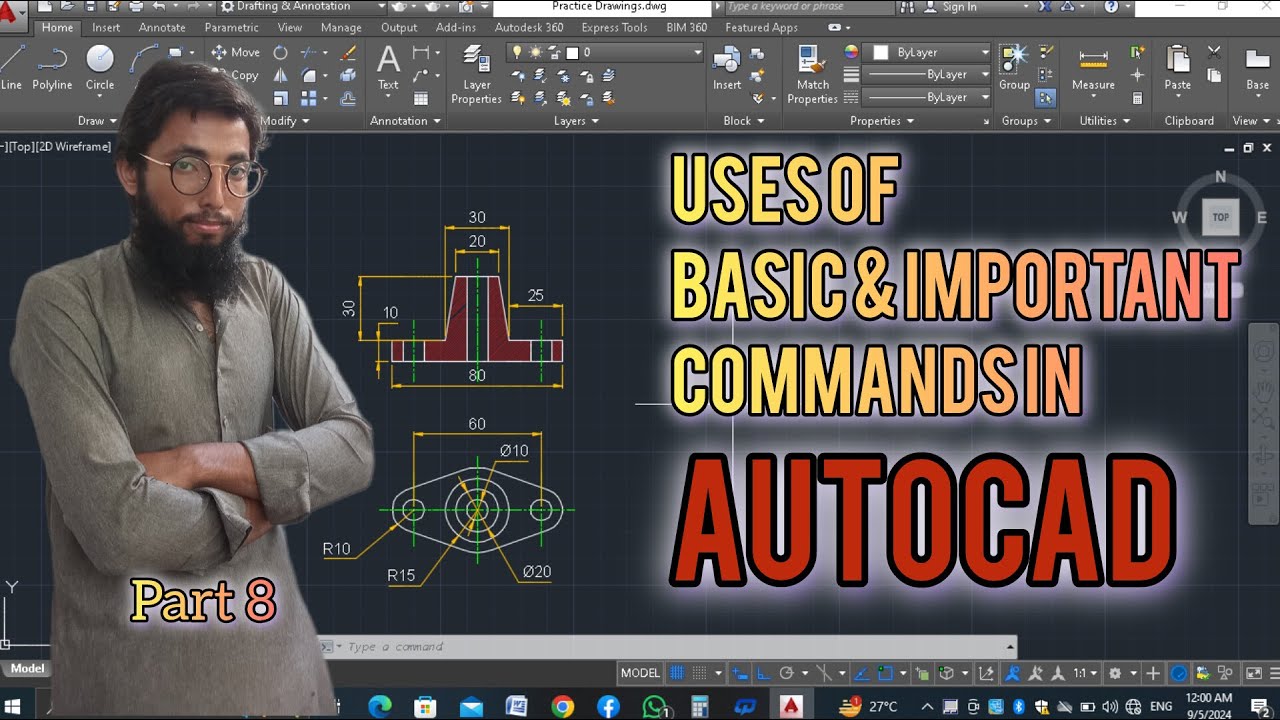Click the Scale tool icon
Viewport: 1280px width, 720px height.
(281, 98)
